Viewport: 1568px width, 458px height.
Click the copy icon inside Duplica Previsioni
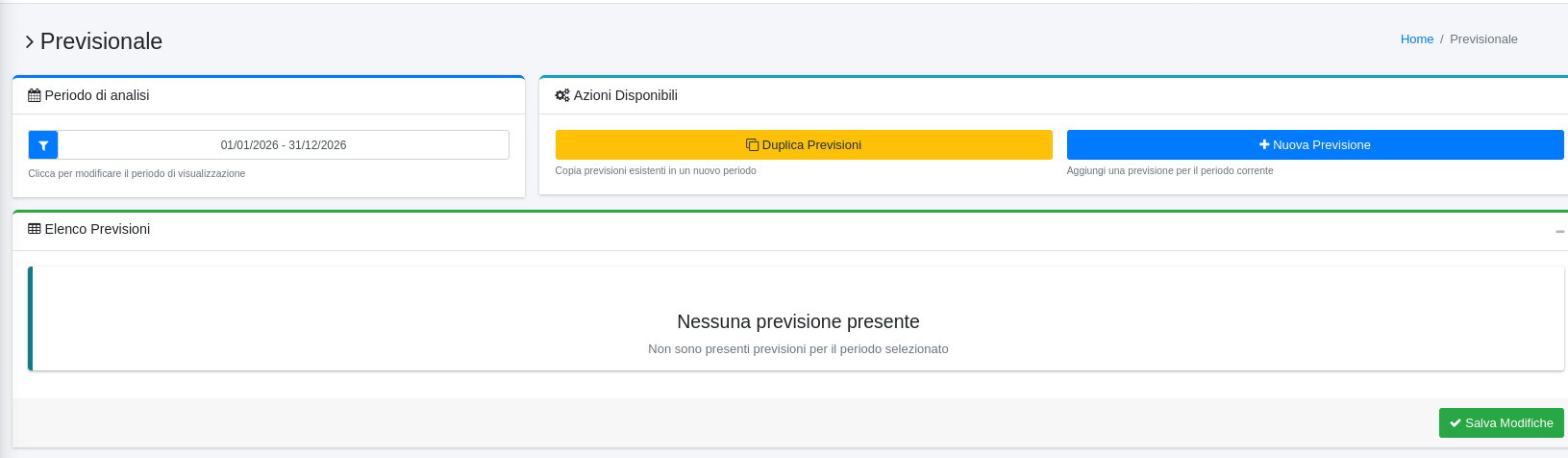coord(752,145)
